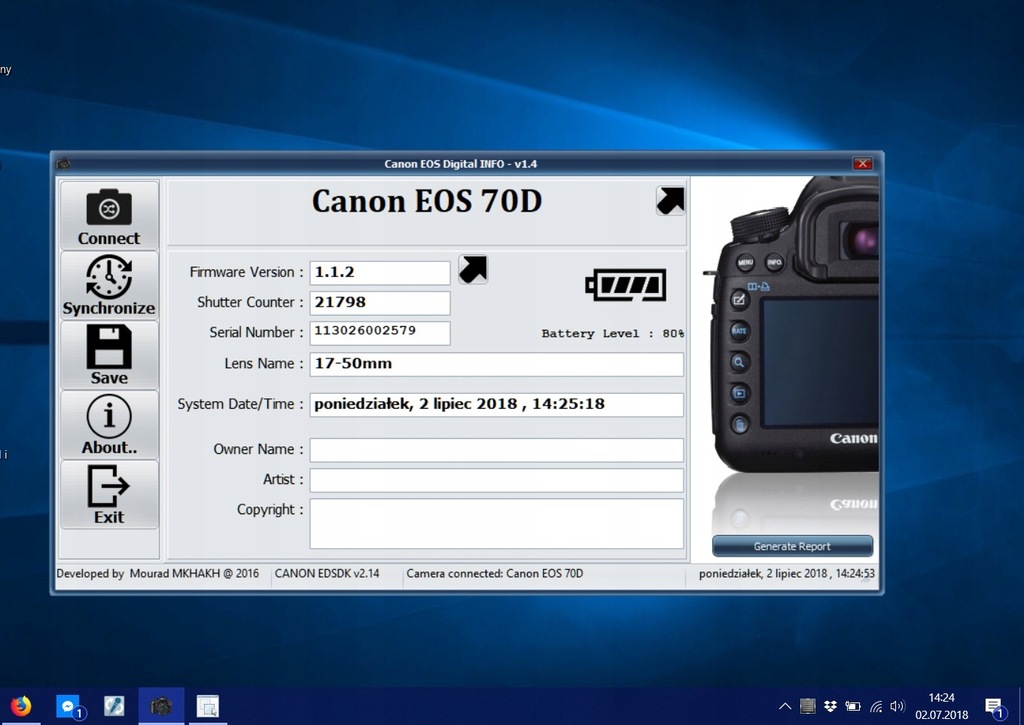Viewport: 1024px width, 725px height.
Task: Click the Artist input field
Action: click(x=496, y=480)
